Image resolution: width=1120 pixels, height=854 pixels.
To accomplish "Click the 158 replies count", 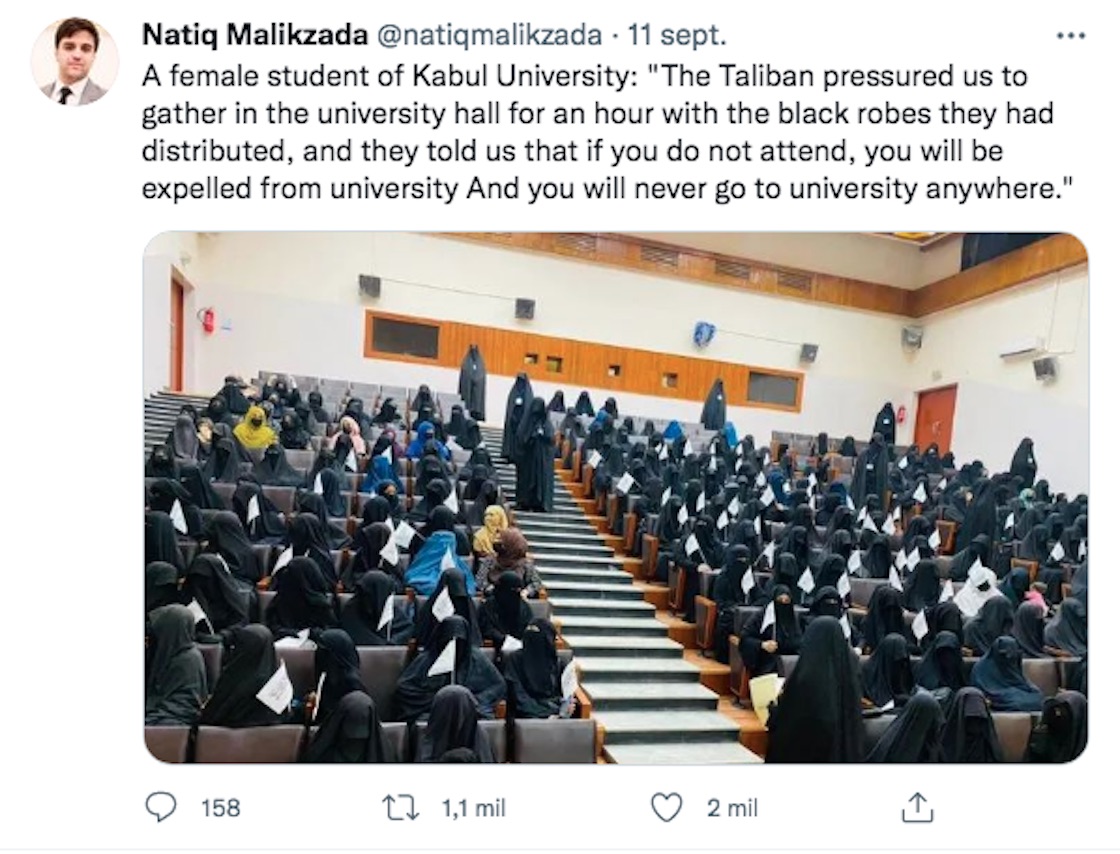I will pyautogui.click(x=220, y=808).
